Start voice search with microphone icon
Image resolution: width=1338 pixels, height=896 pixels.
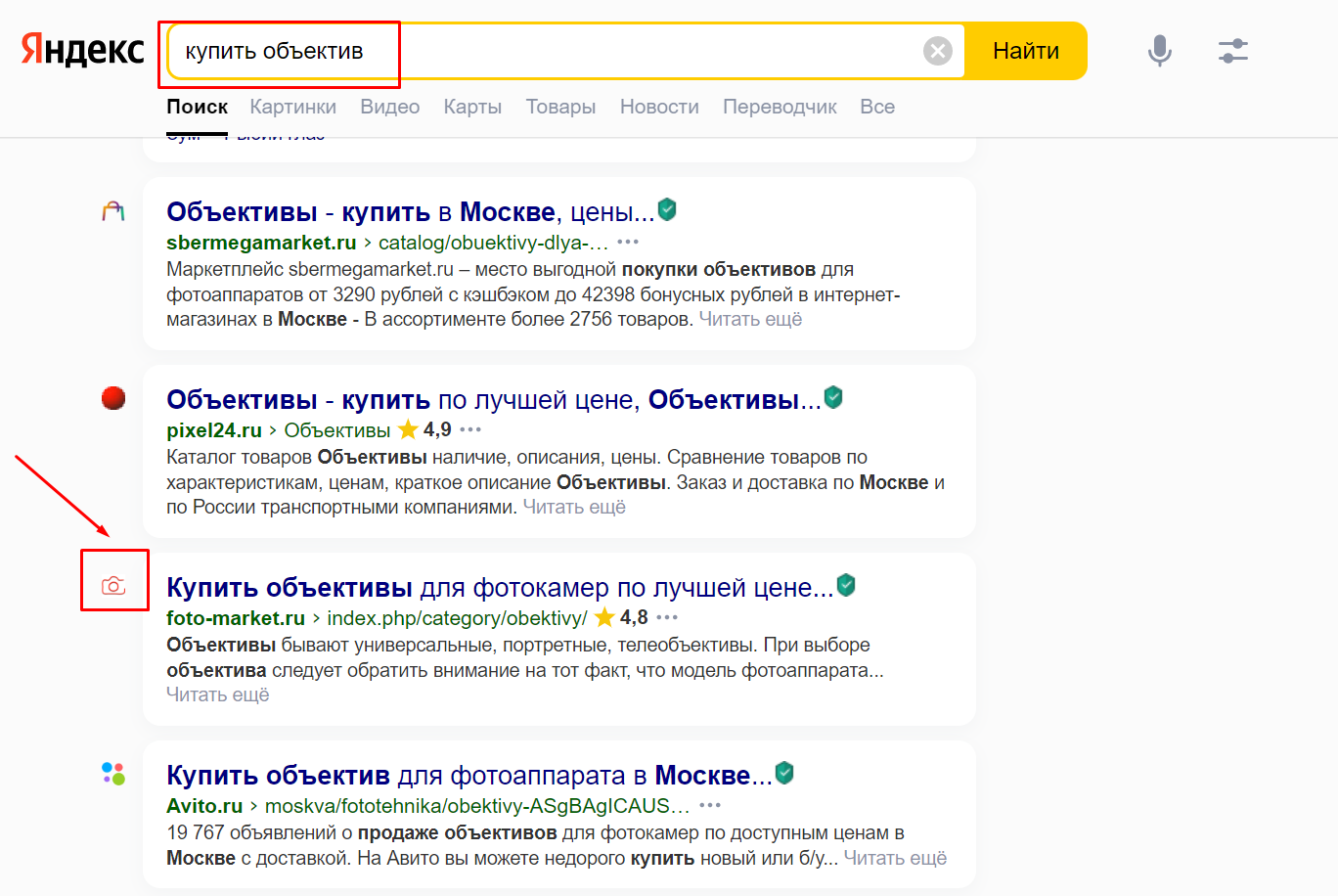coord(1159,51)
